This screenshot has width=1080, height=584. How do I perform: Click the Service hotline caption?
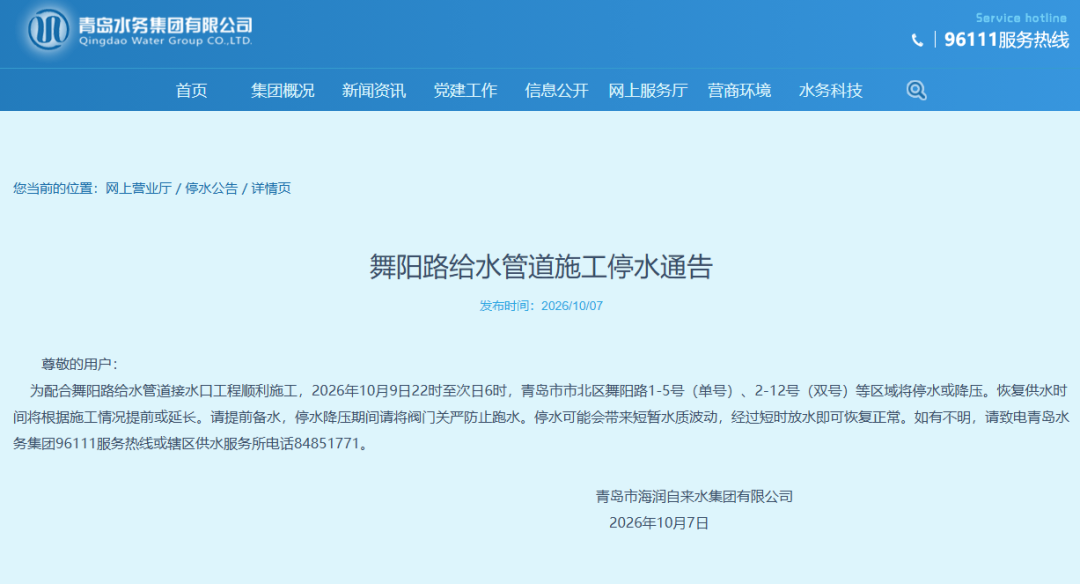pyautogui.click(x=1021, y=18)
